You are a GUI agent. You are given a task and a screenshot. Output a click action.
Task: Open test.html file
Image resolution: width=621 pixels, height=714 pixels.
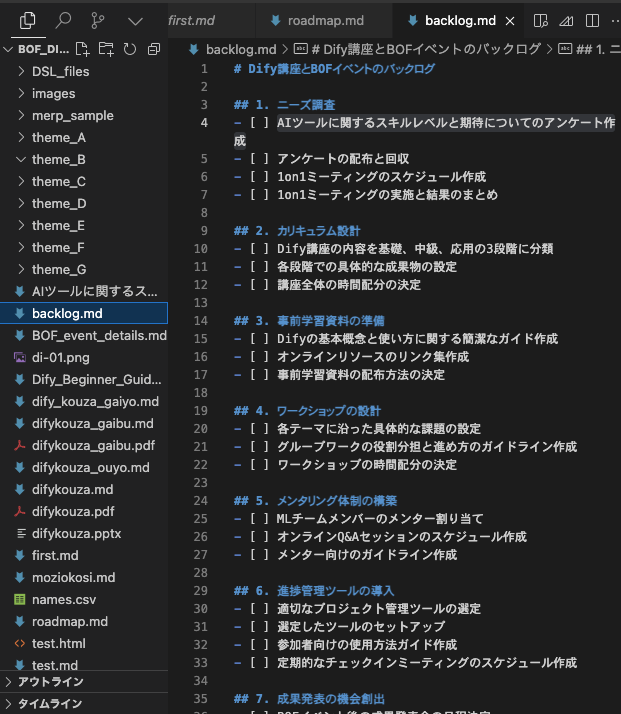pyautogui.click(x=84, y=643)
